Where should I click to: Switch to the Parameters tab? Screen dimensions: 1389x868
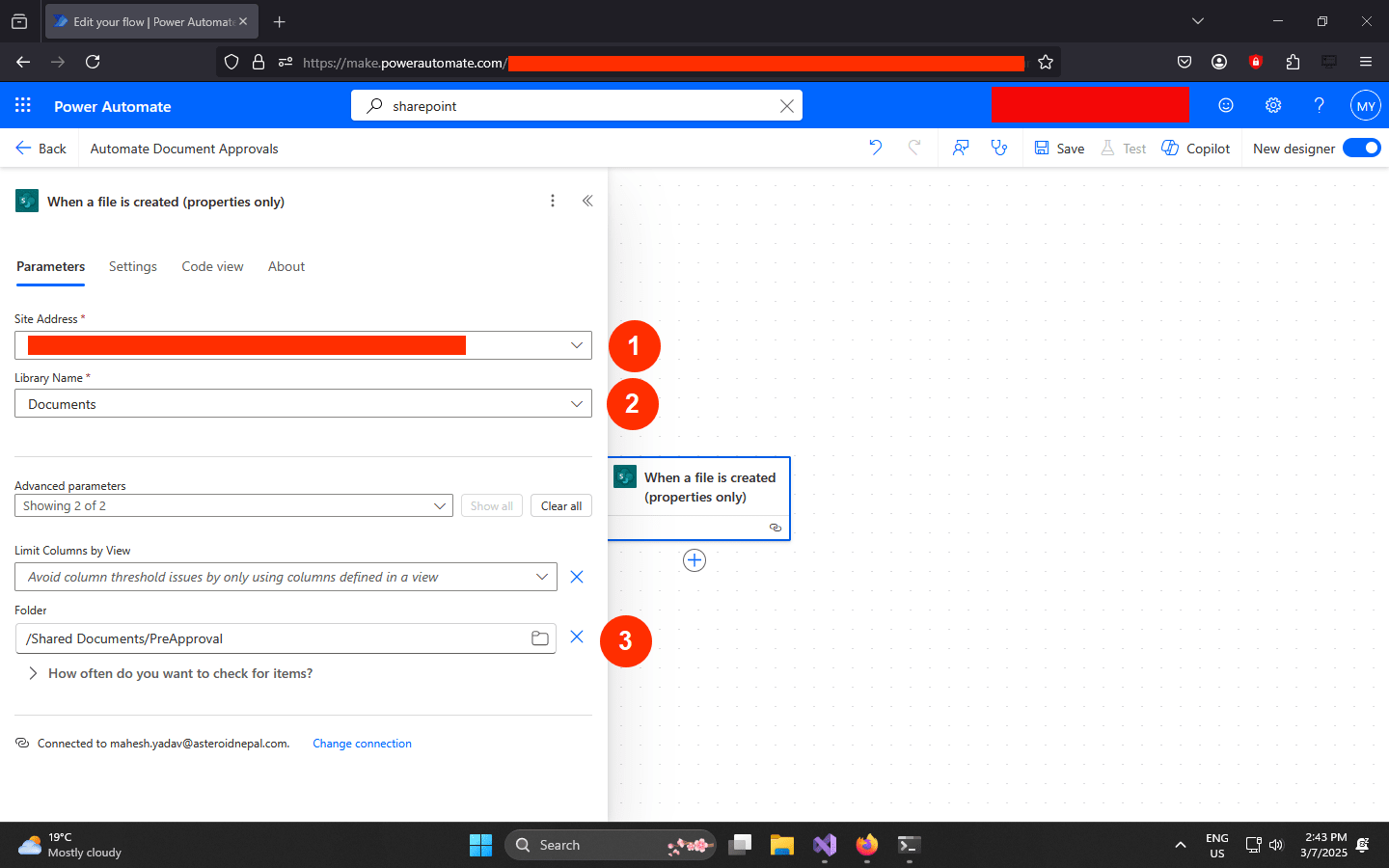click(50, 267)
